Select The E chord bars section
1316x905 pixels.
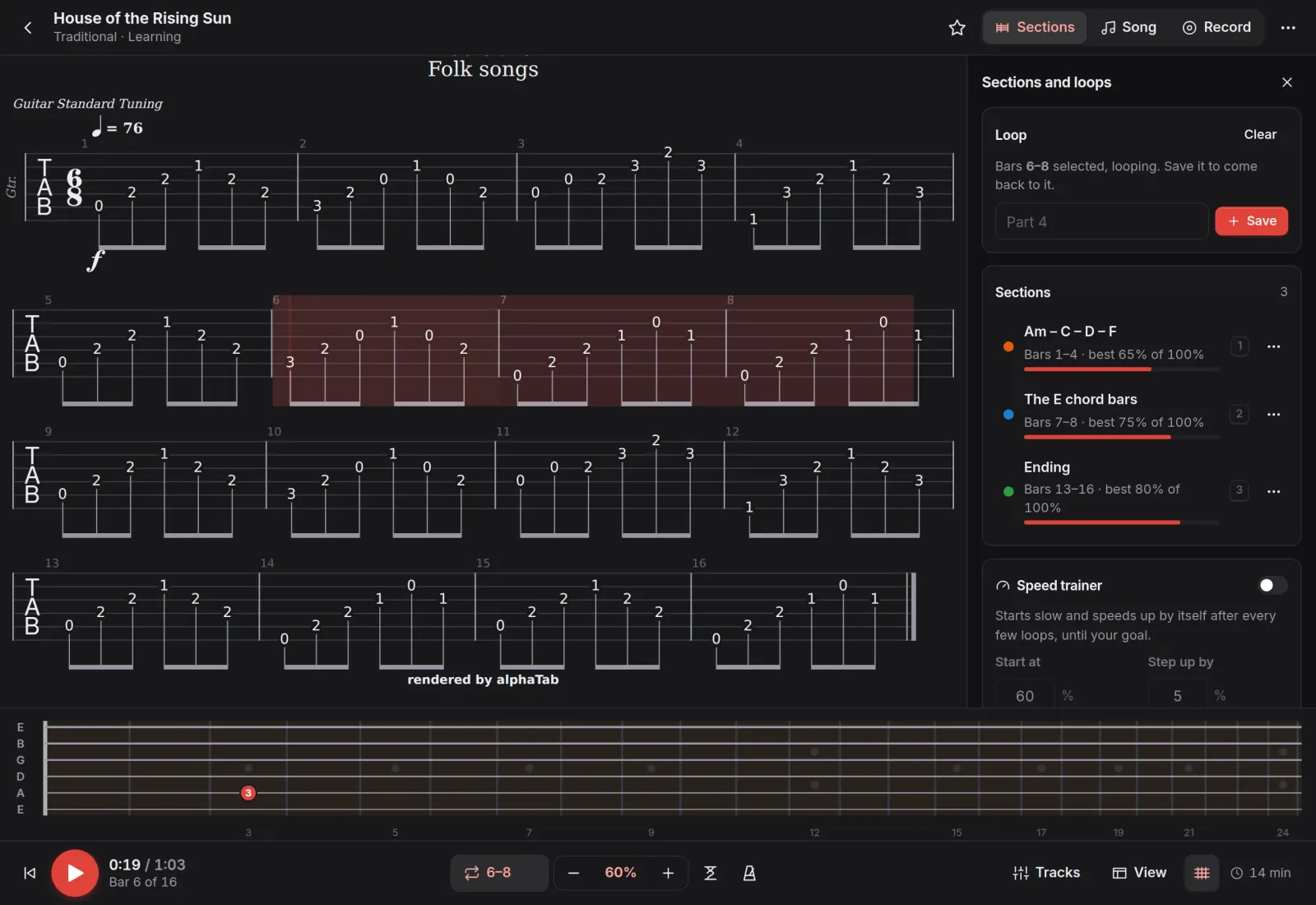(x=1107, y=413)
